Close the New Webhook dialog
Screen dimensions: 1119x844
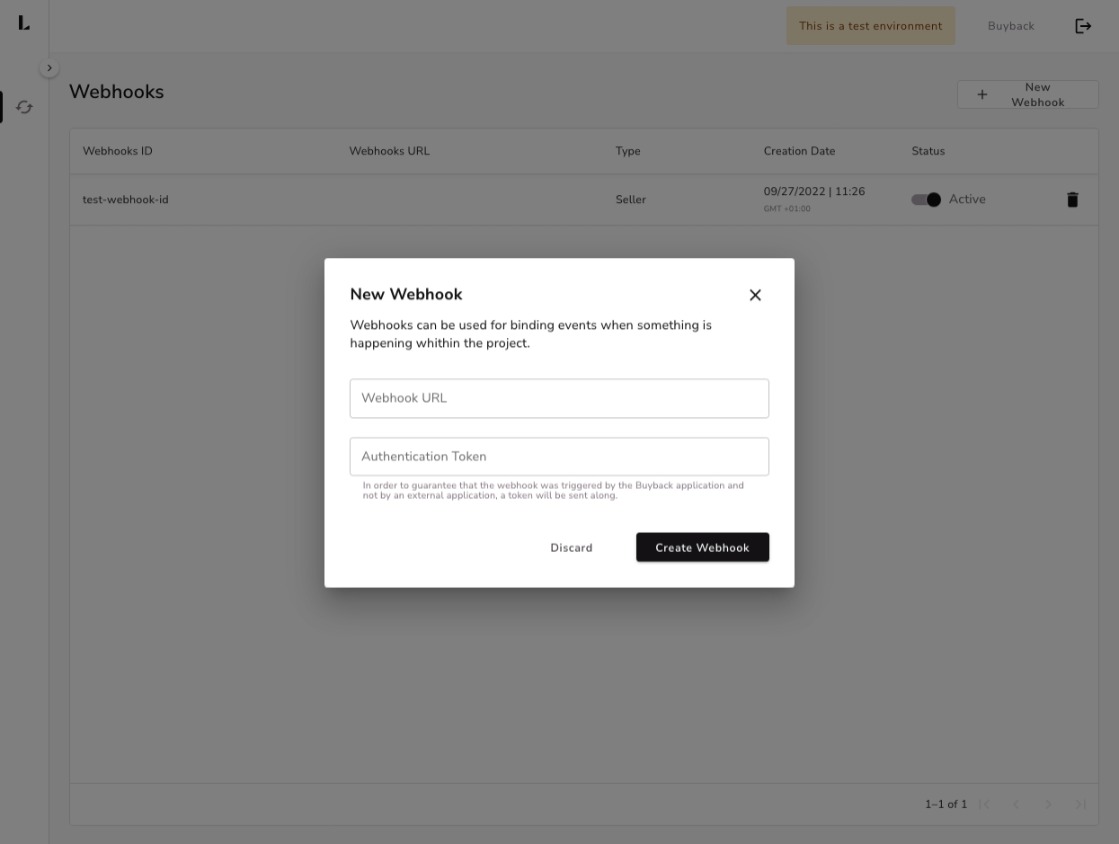755,295
